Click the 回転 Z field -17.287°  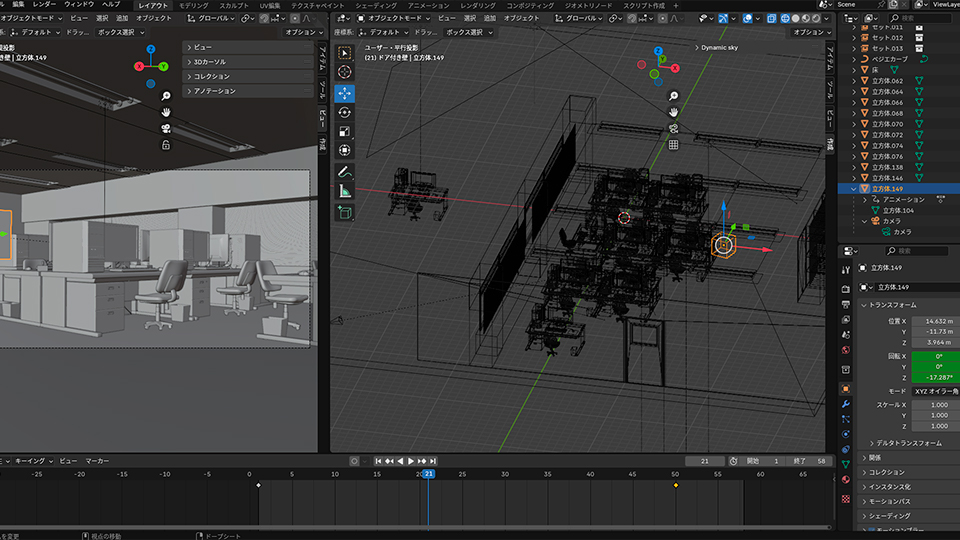936,378
